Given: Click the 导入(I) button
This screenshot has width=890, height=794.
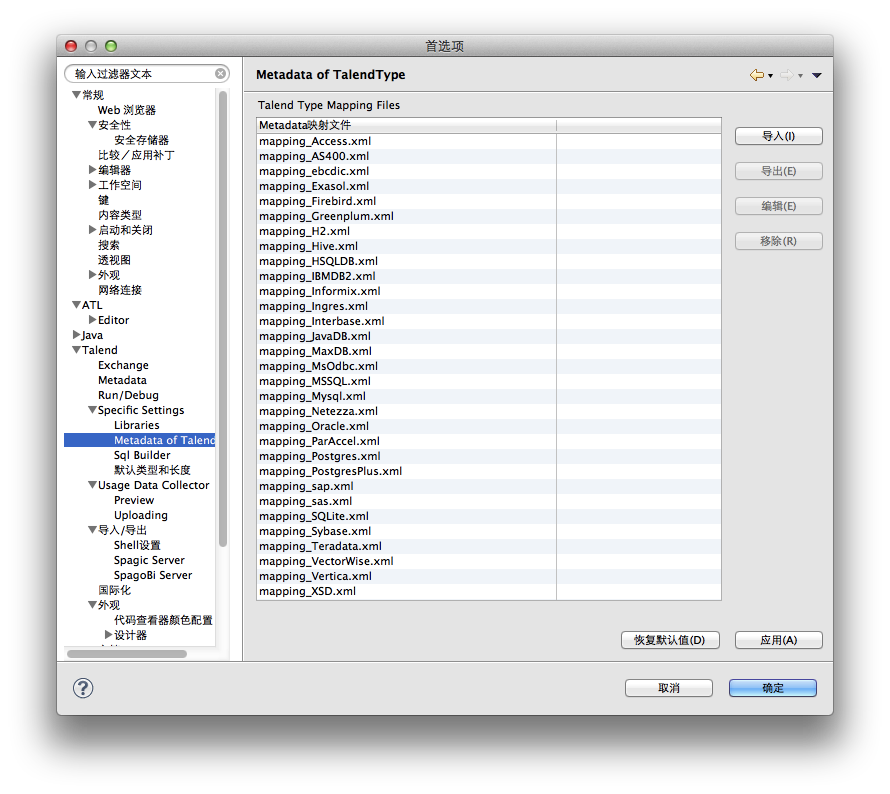Looking at the screenshot, I should 778,136.
